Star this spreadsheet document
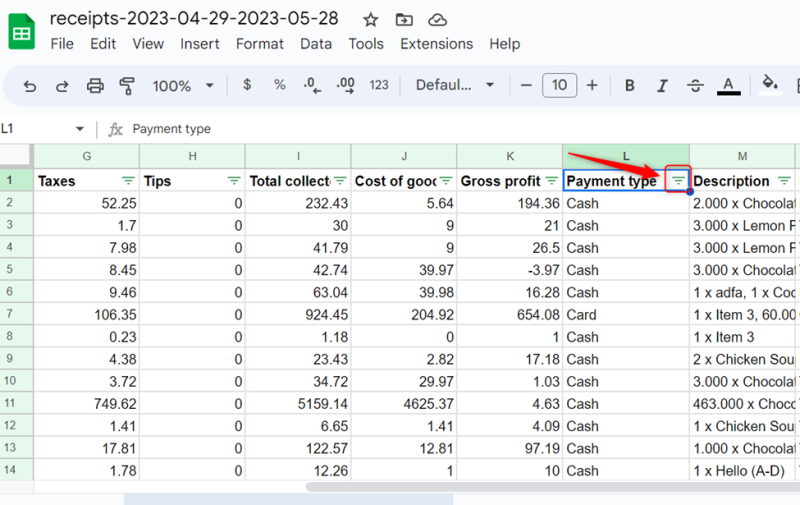The height and width of the screenshot is (505, 800). pos(370,20)
